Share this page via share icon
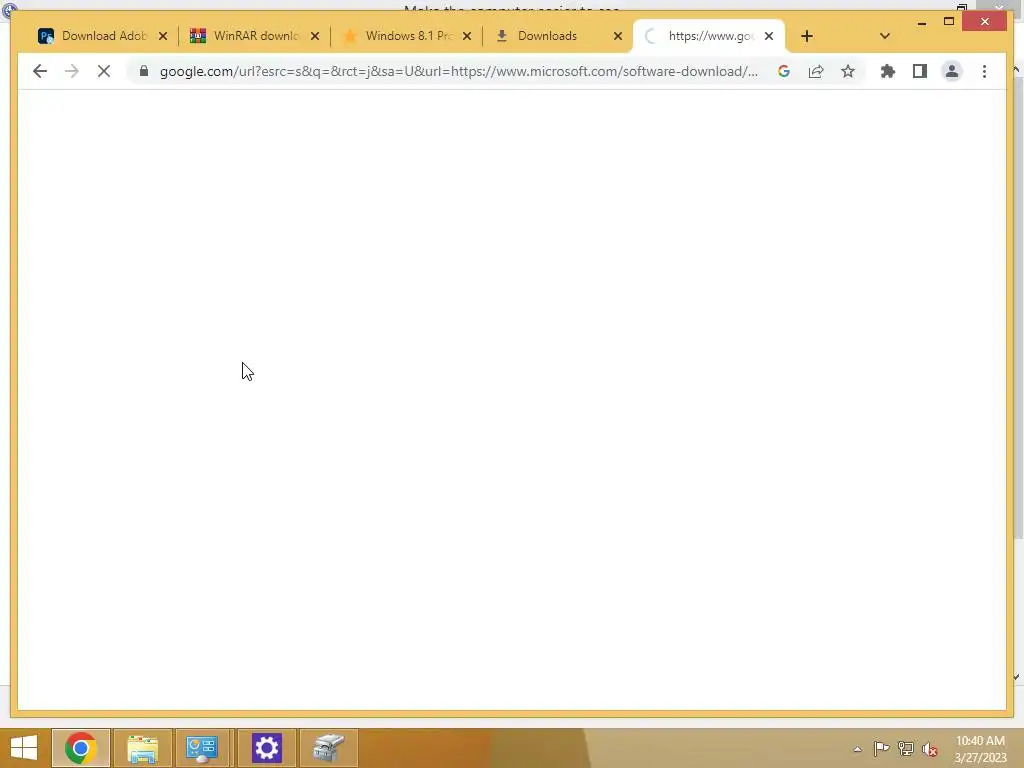This screenshot has height=768, width=1024. (816, 71)
